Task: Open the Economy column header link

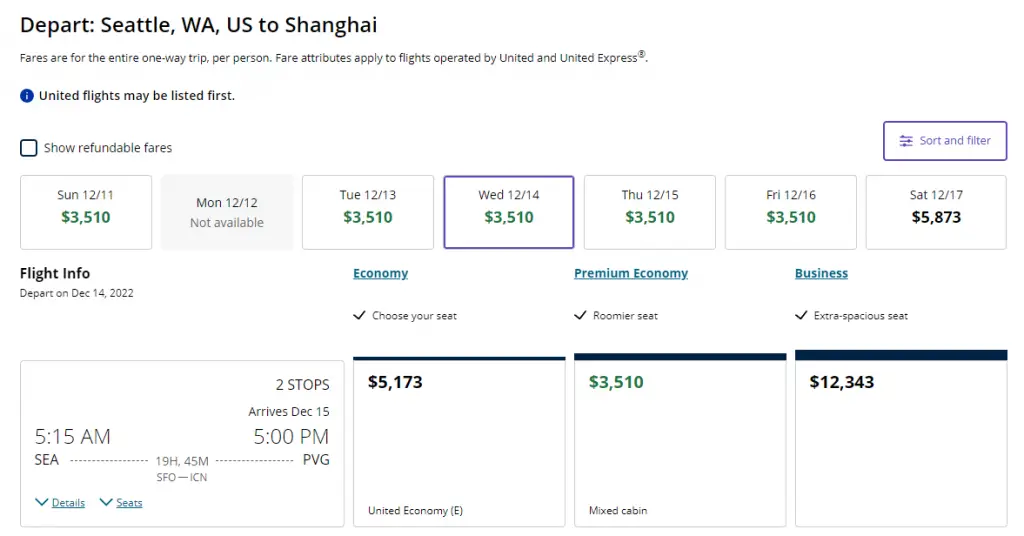Action: [380, 273]
